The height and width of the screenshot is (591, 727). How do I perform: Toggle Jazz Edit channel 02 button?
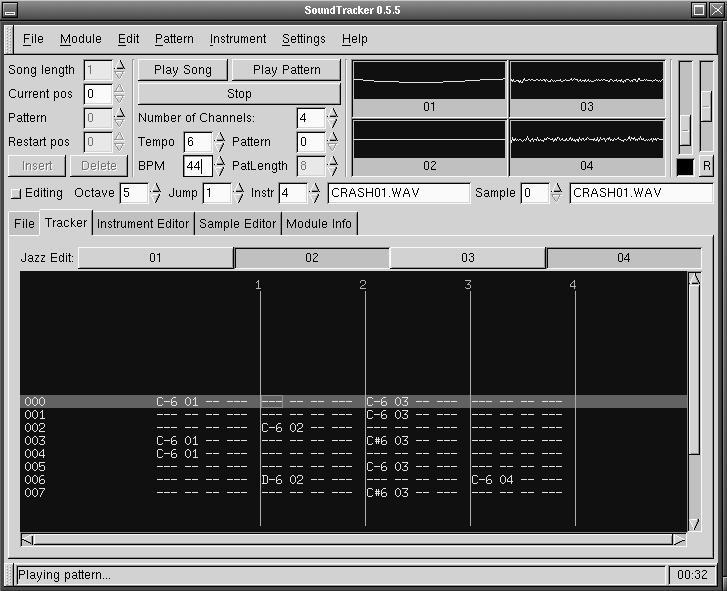click(311, 258)
